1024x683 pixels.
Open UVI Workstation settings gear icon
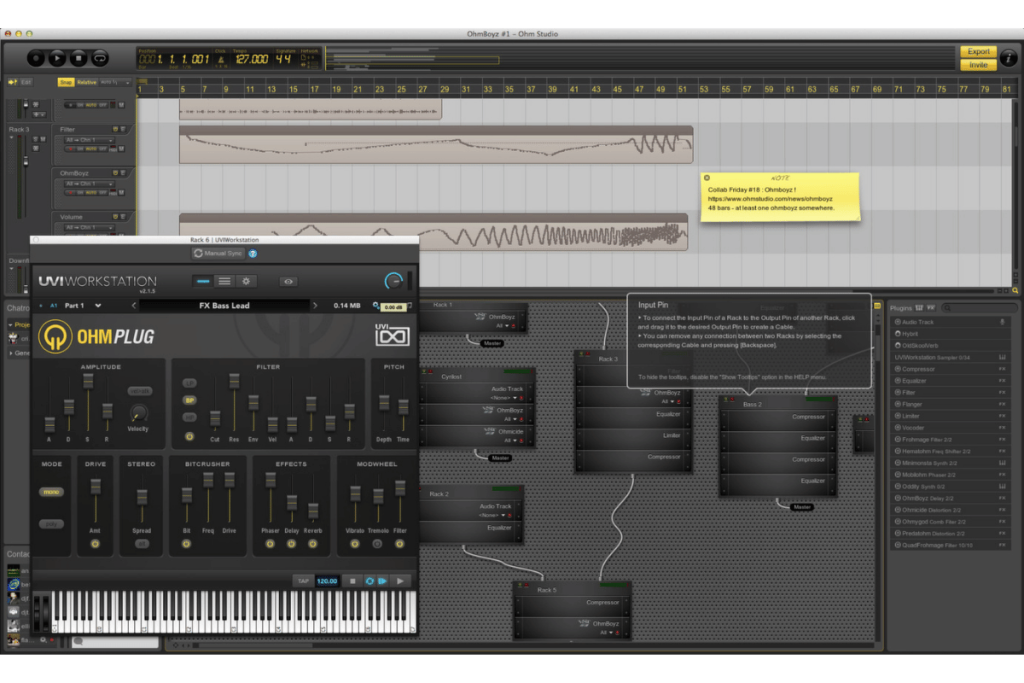[246, 281]
